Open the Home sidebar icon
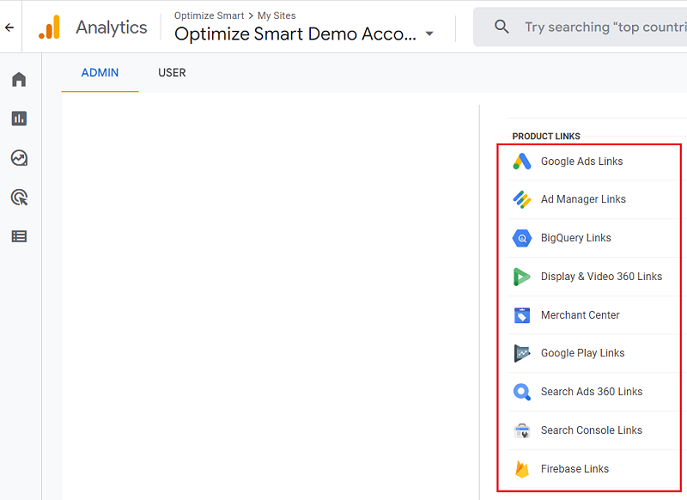The height and width of the screenshot is (500, 687). (x=19, y=79)
